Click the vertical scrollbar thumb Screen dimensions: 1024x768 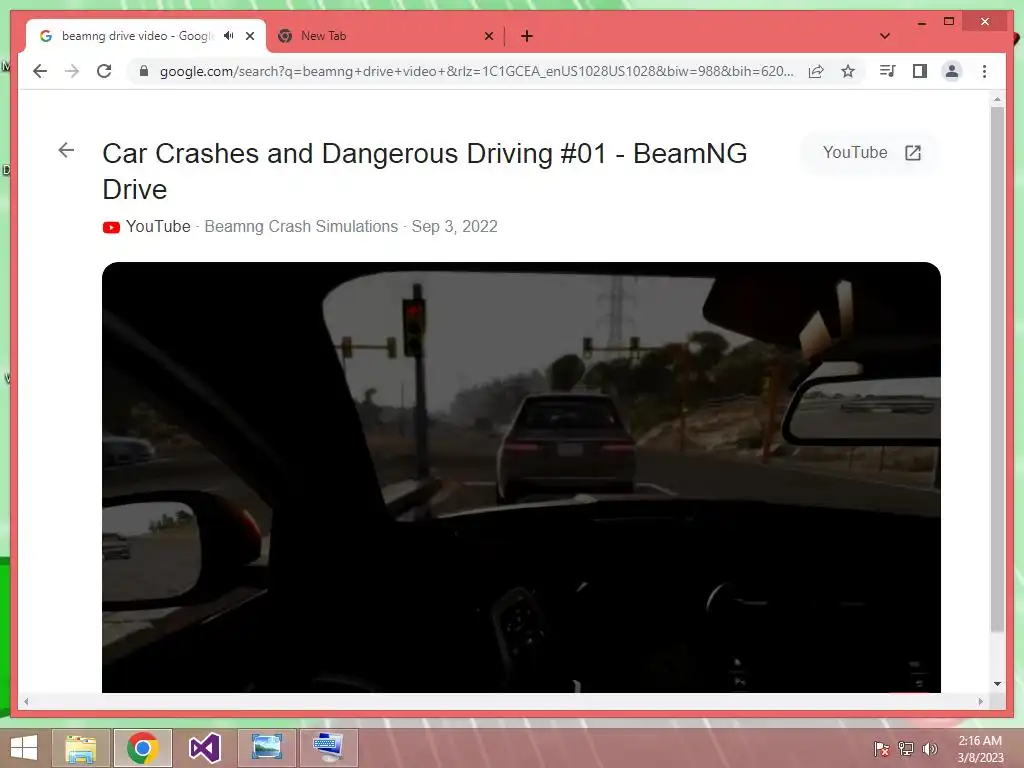[997, 369]
